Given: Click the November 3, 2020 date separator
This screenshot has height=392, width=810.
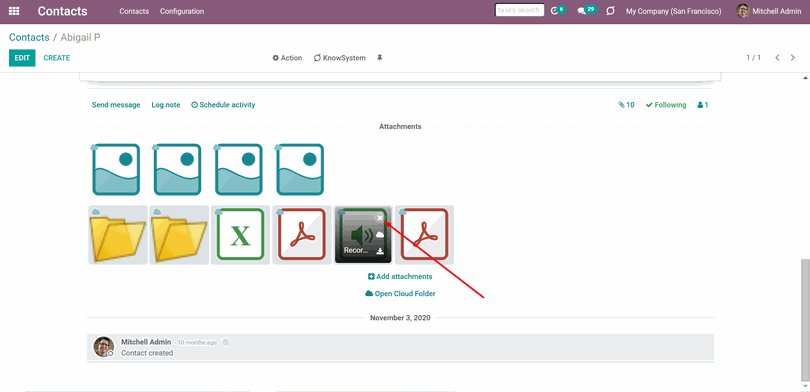Looking at the screenshot, I should coord(400,318).
